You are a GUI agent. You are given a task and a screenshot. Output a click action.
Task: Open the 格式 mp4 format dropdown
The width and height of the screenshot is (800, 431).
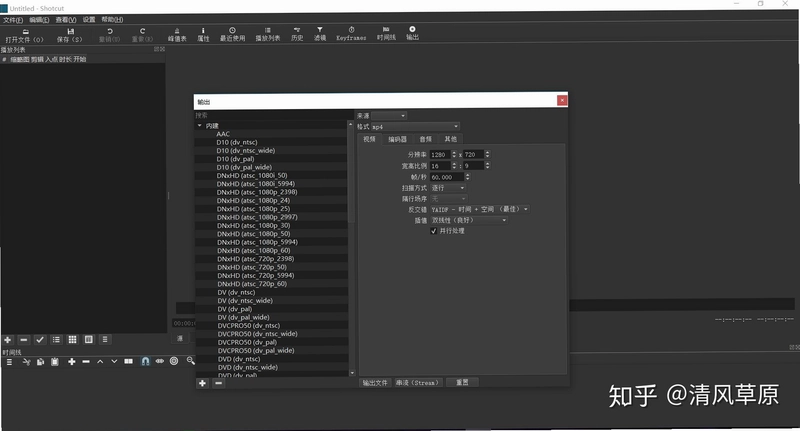tap(415, 126)
